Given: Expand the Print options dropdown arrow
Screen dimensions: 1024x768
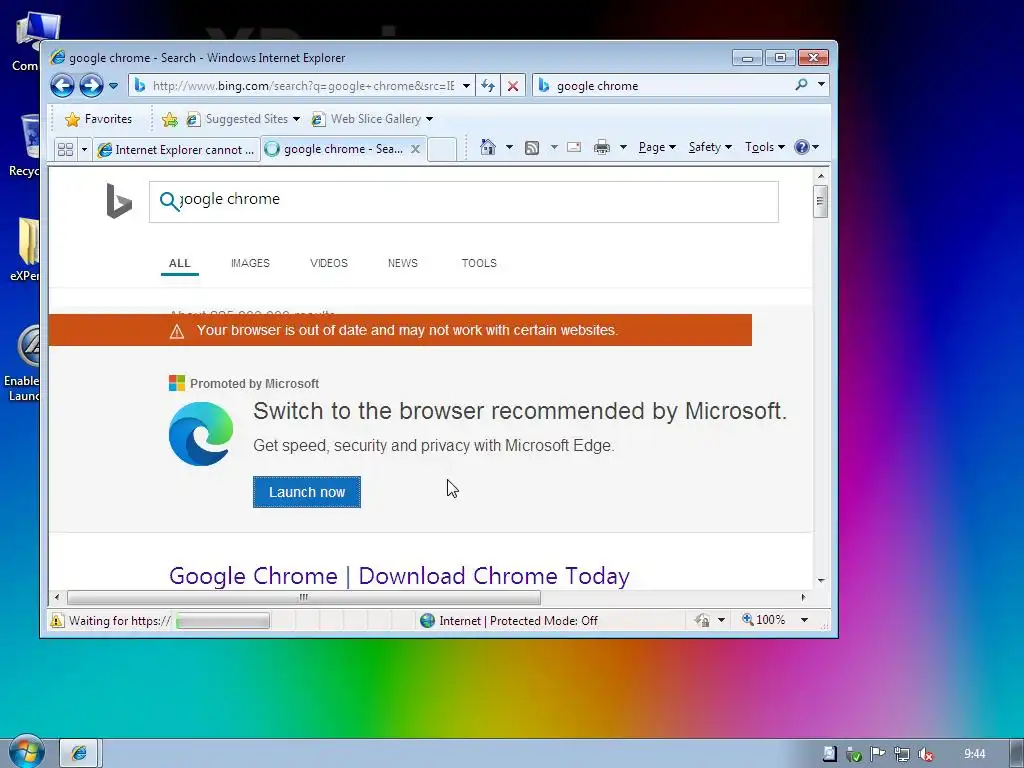Looking at the screenshot, I should [x=623, y=147].
